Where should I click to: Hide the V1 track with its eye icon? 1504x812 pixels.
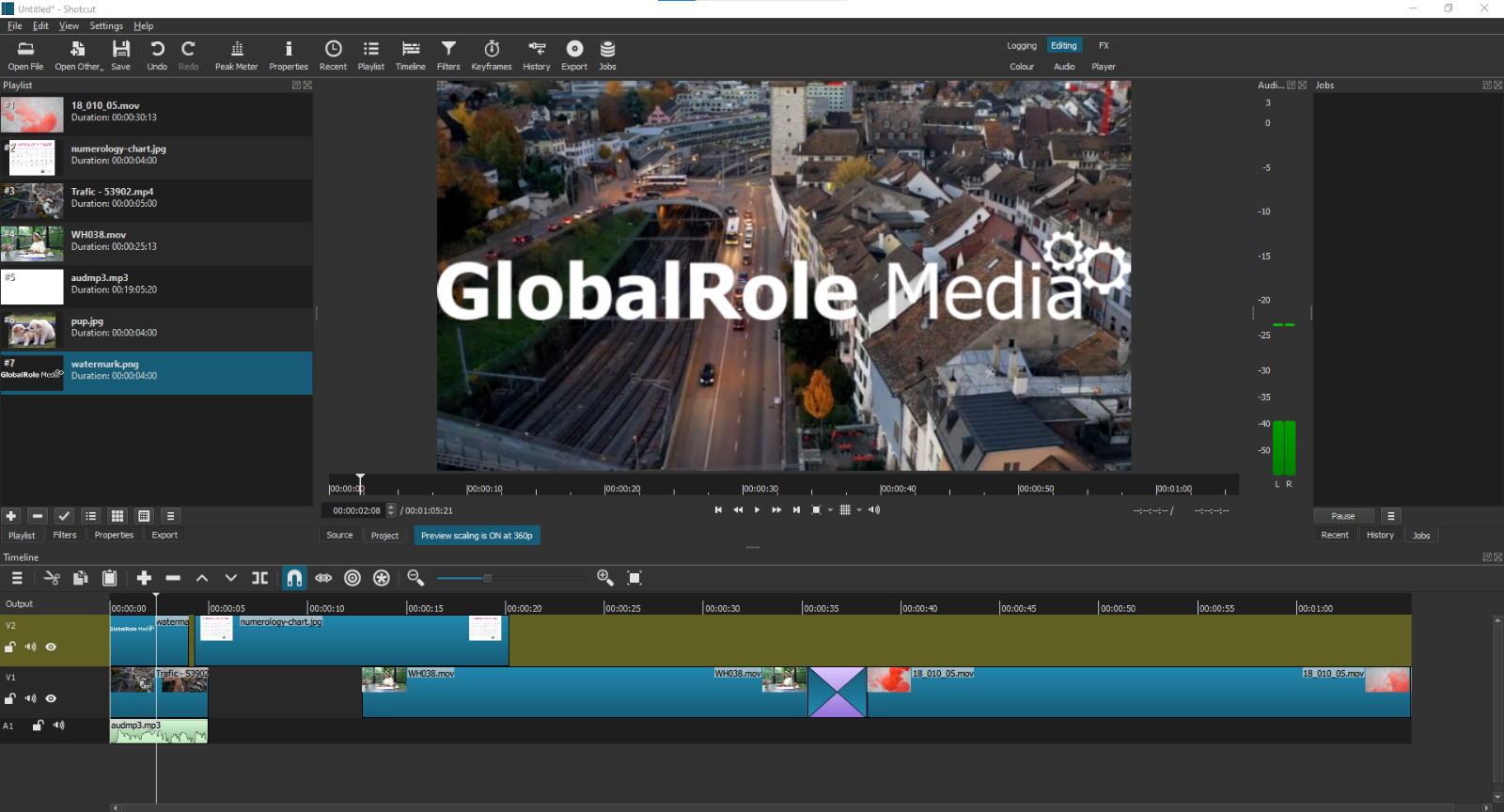click(x=51, y=698)
